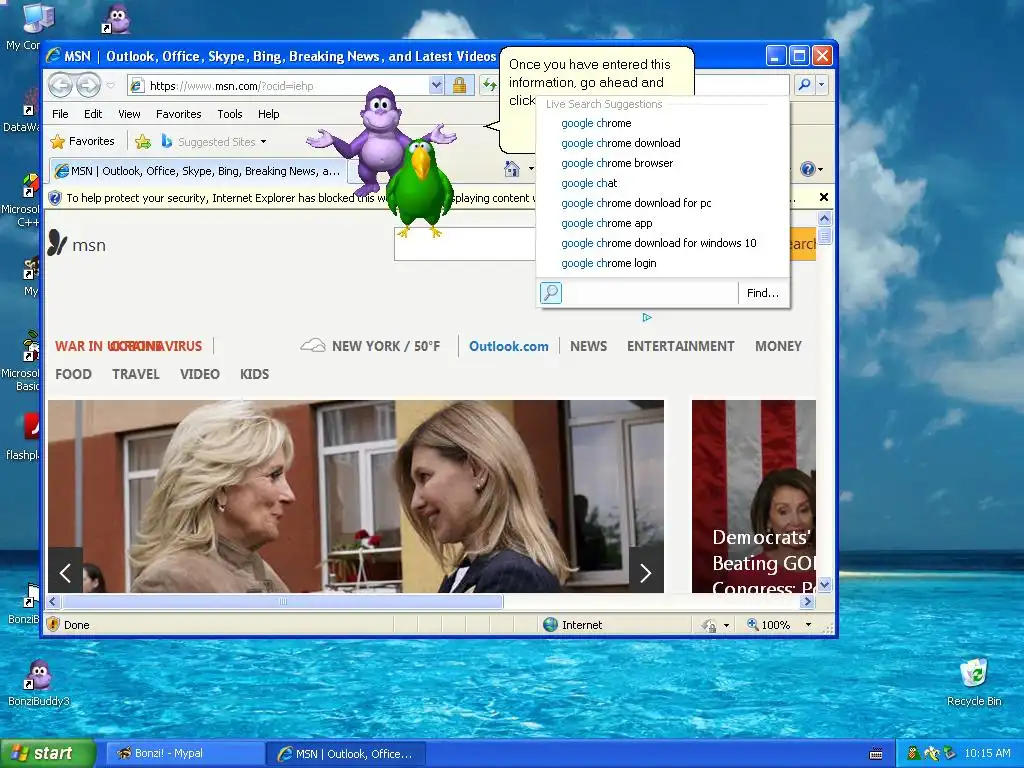Screen dimensions: 1024x768
Task: Click the BonziBuddy icon at top of desktop
Action: [117, 19]
